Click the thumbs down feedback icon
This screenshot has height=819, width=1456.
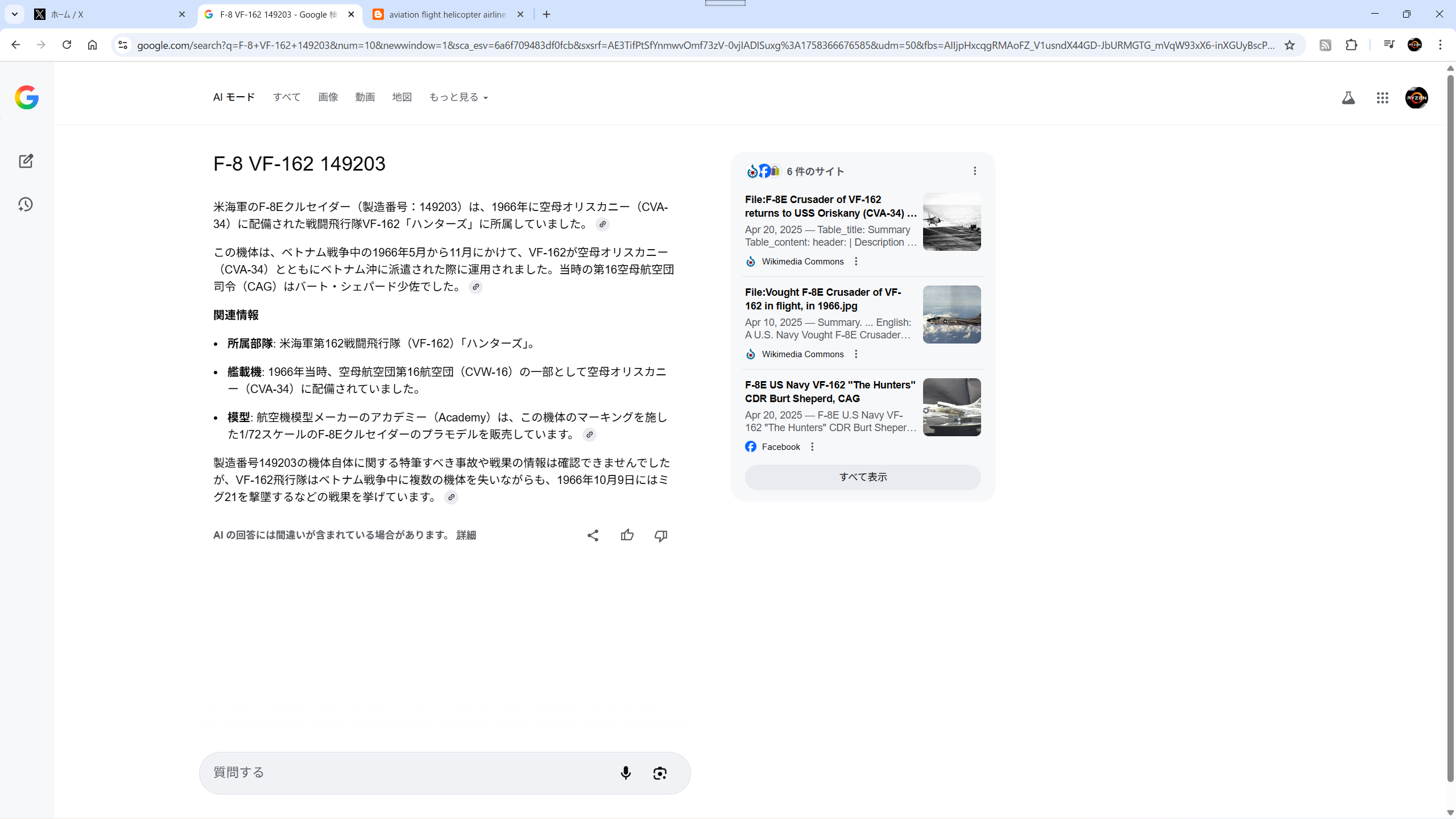[x=660, y=535]
